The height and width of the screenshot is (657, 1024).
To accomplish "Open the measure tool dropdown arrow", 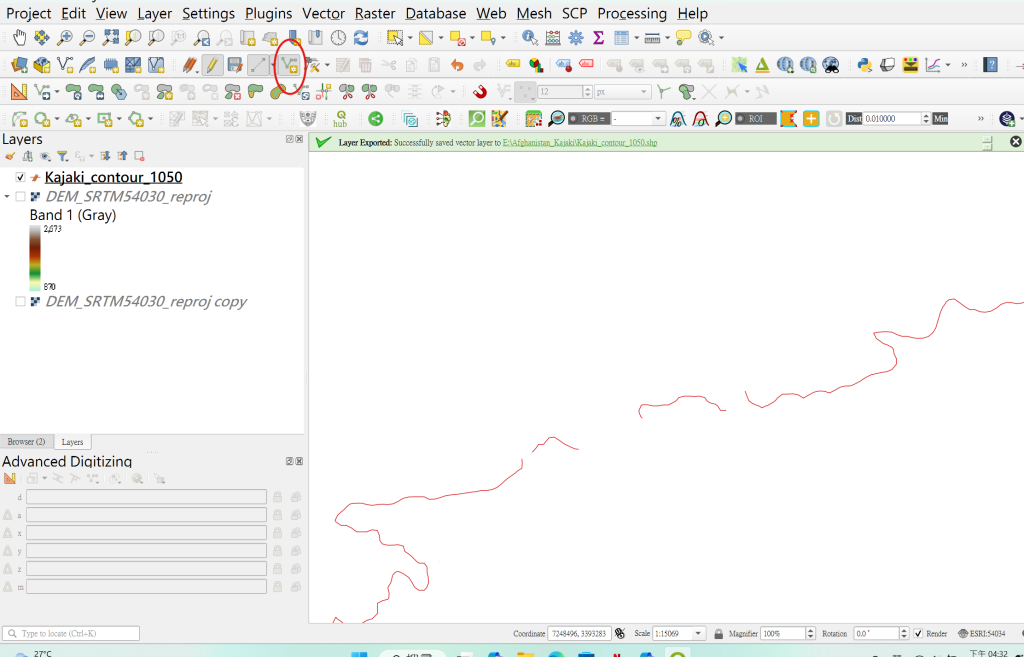I will coord(667,38).
